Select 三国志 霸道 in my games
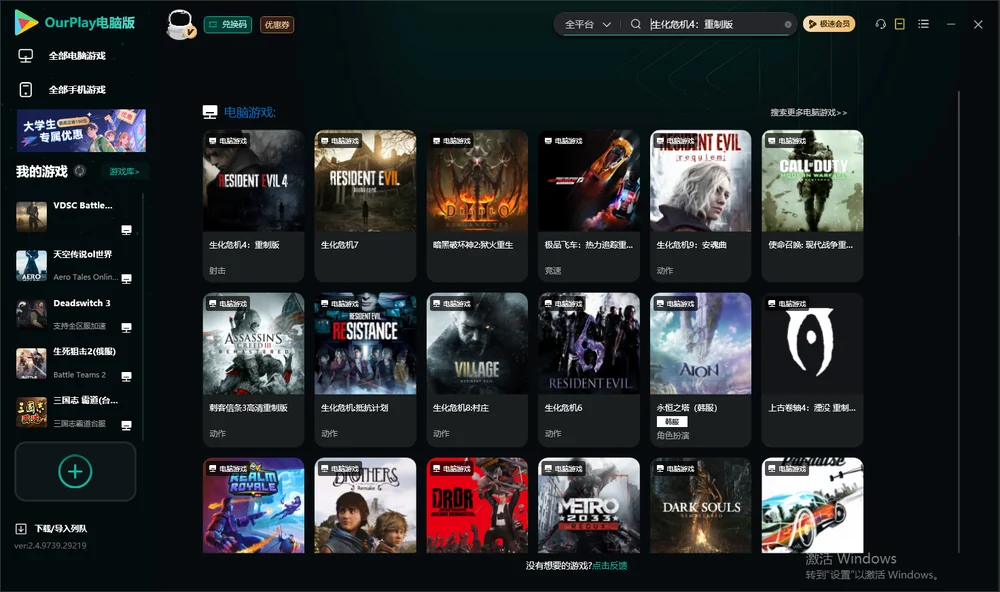This screenshot has width=1000, height=592. 75,412
